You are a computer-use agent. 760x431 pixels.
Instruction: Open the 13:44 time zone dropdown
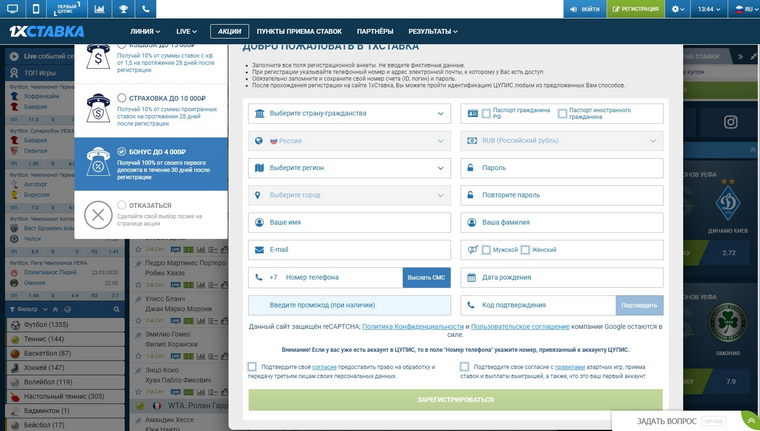709,9
